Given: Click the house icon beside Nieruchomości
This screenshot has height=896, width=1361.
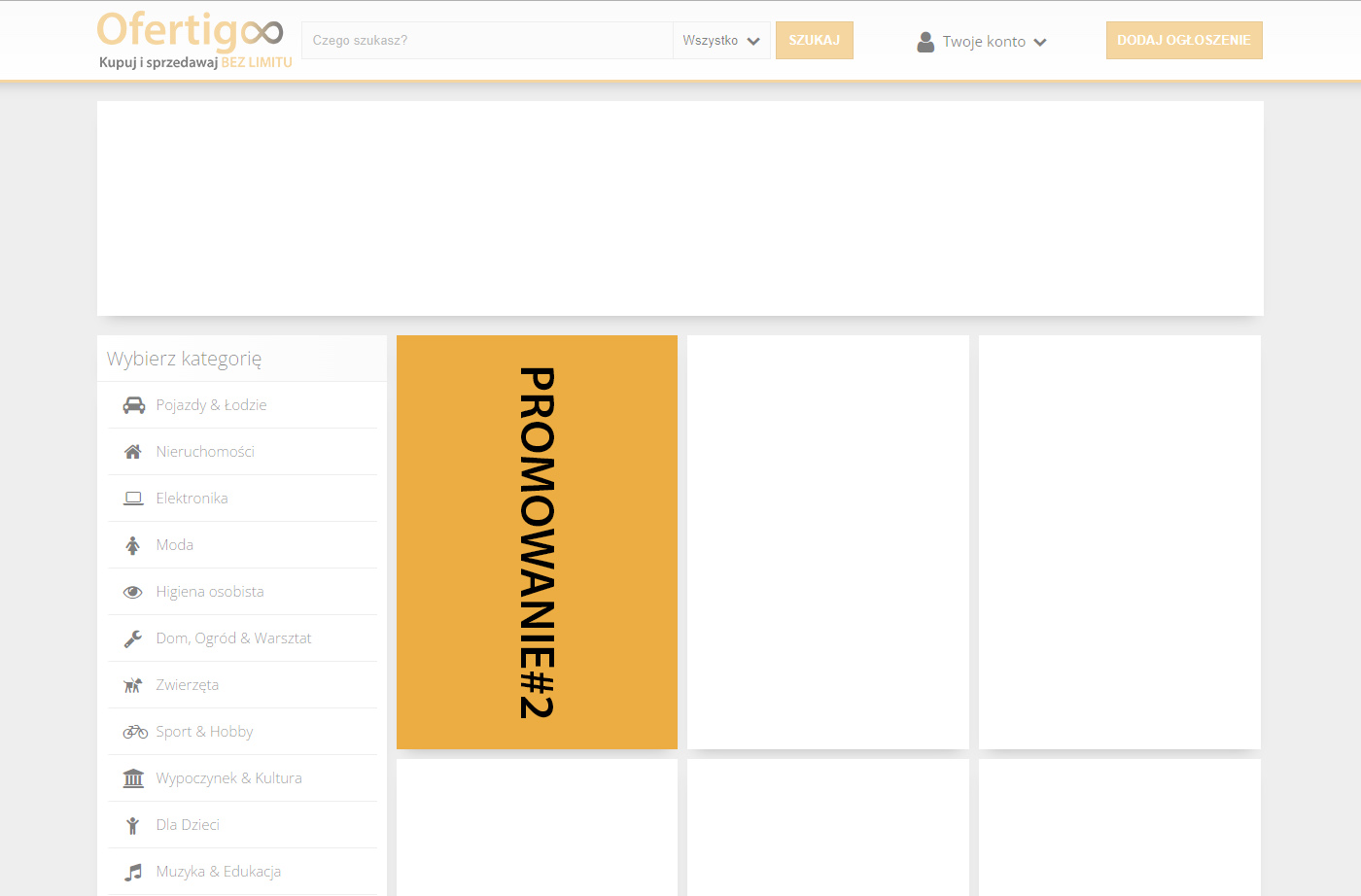Looking at the screenshot, I should tap(133, 452).
